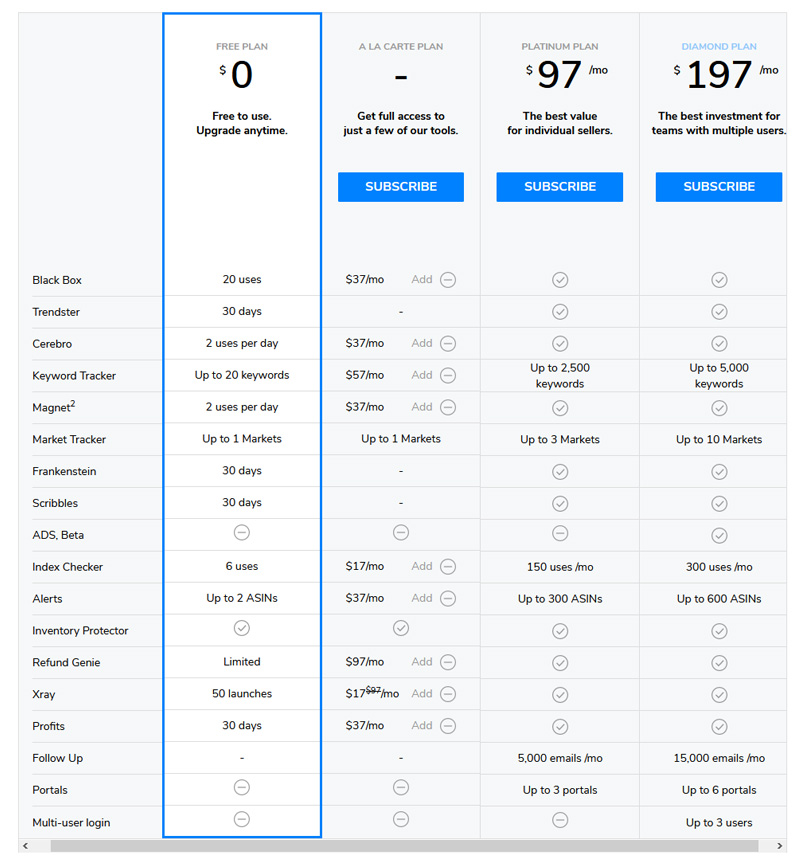808x866 pixels.
Task: Subscribe to the A La Carte plan
Action: [401, 187]
